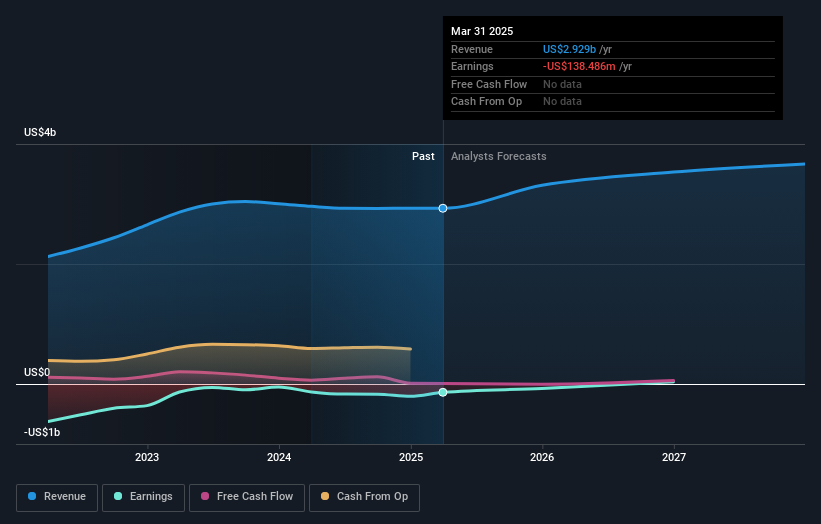
Task: Click the 2026 axis label
Action: click(x=542, y=457)
